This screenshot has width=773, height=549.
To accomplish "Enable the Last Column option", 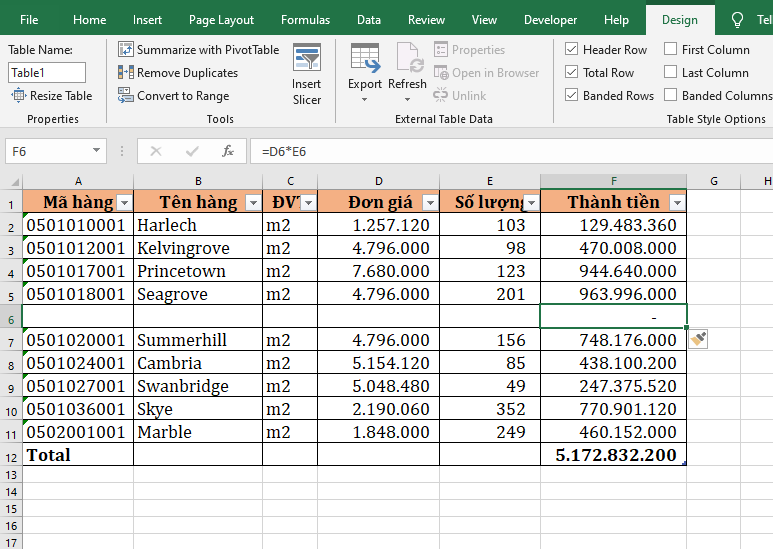I will coord(670,72).
